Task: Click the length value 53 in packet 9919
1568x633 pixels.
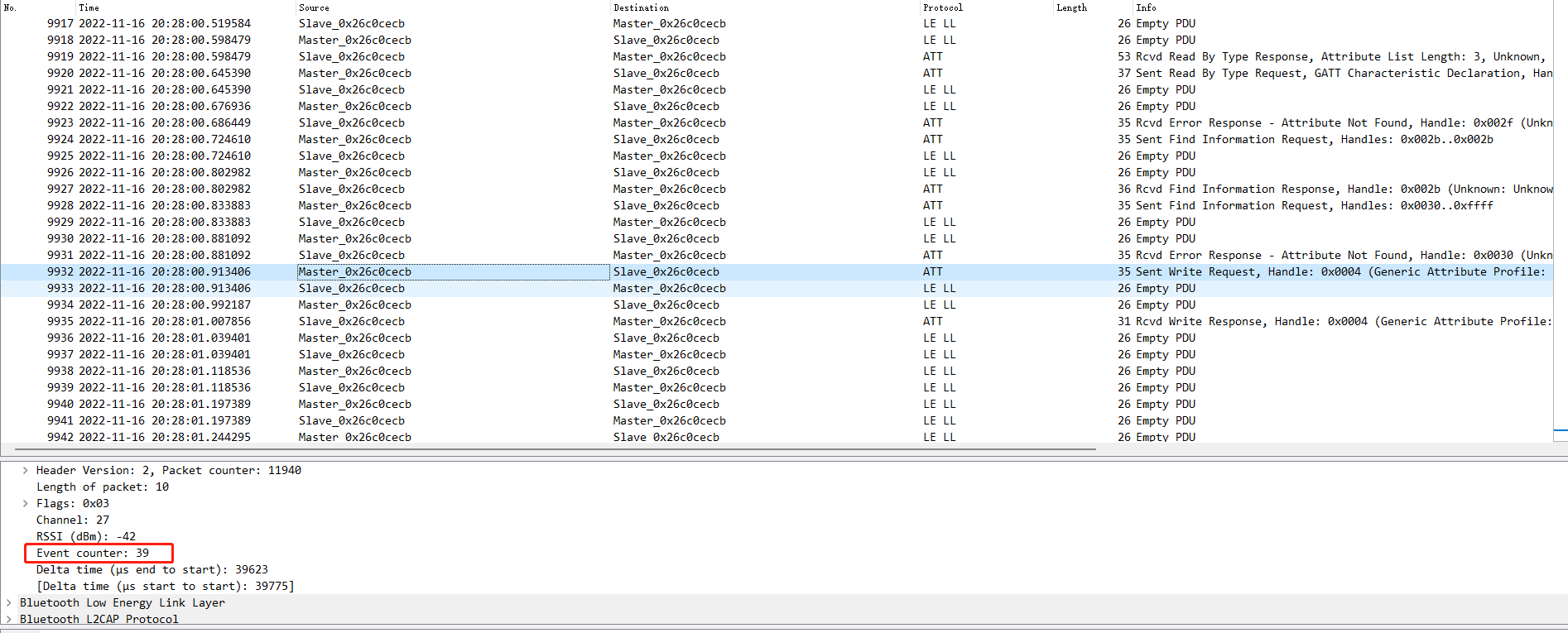Action: click(1123, 56)
